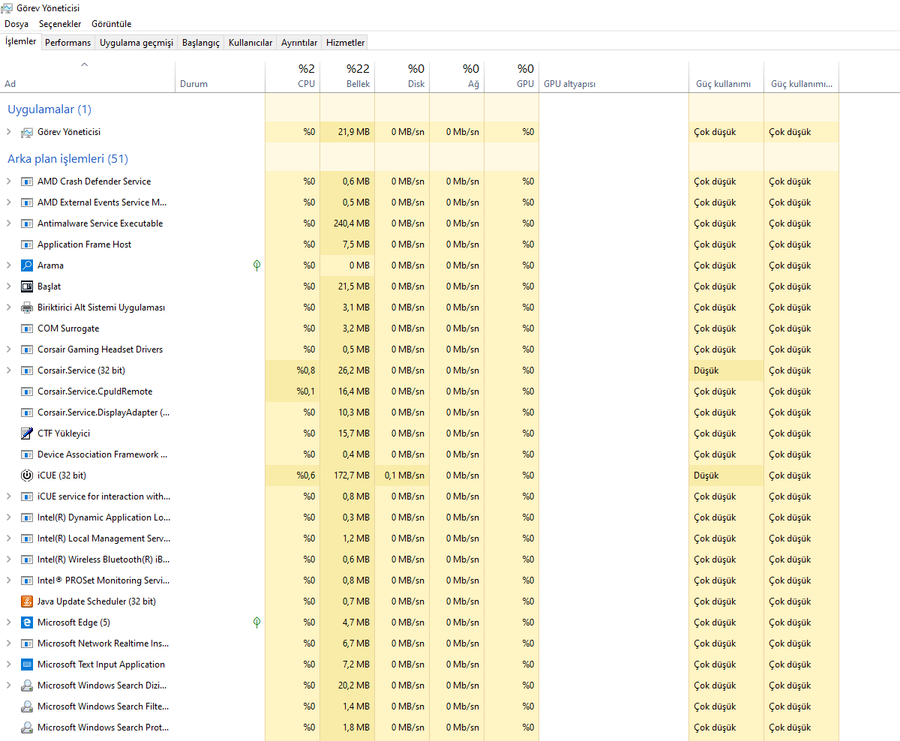Switch to the Kullanıcılar tab
The width and height of the screenshot is (900, 741).
pyautogui.click(x=250, y=42)
